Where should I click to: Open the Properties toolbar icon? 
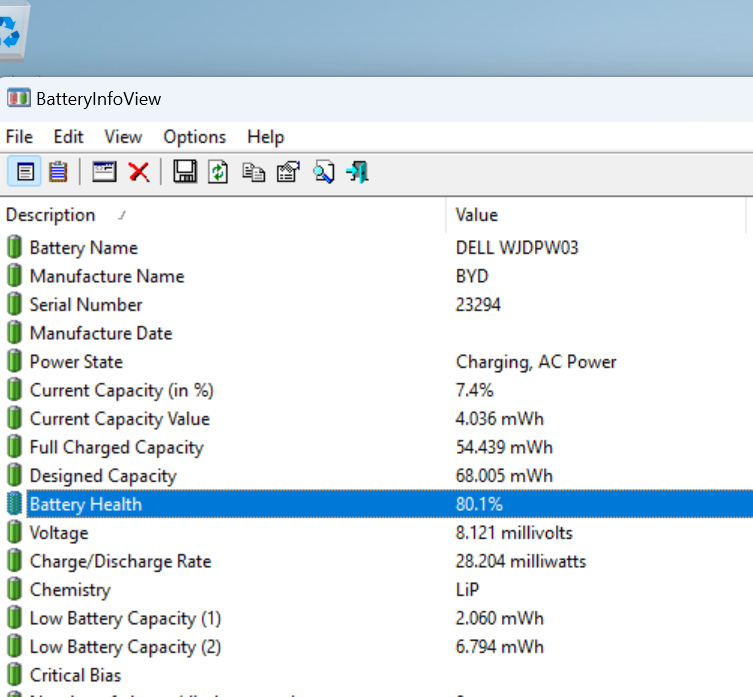288,171
